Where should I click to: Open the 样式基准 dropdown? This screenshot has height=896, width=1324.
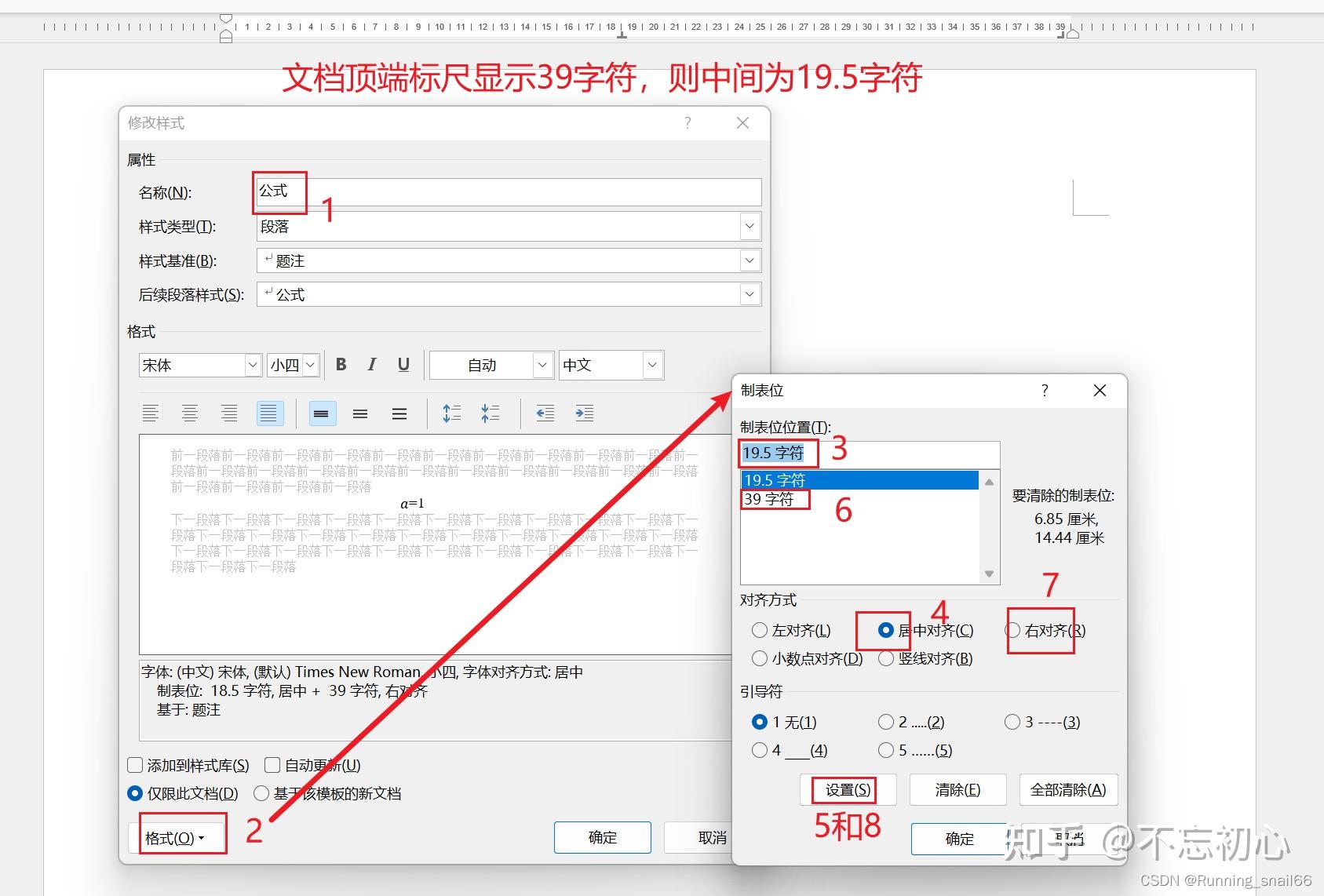coord(750,260)
